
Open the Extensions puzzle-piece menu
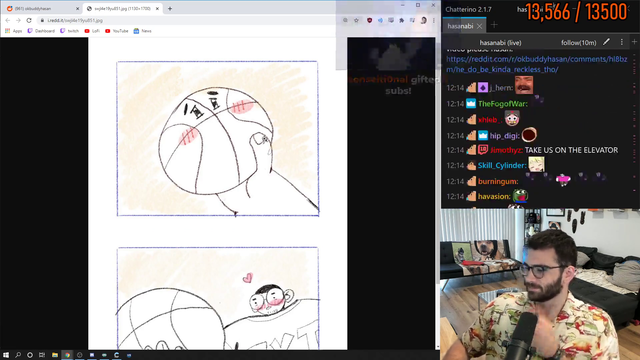(402, 20)
